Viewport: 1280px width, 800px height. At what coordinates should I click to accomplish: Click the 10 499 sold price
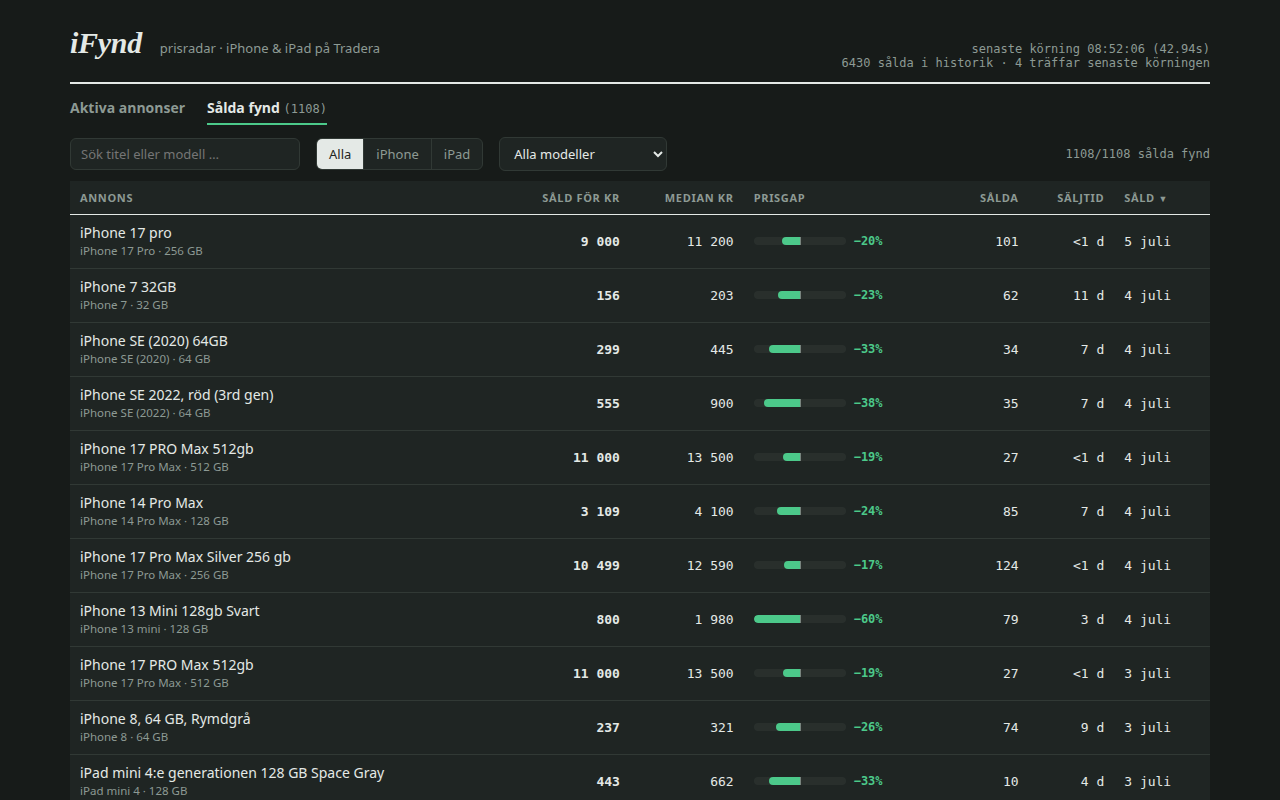coord(596,565)
